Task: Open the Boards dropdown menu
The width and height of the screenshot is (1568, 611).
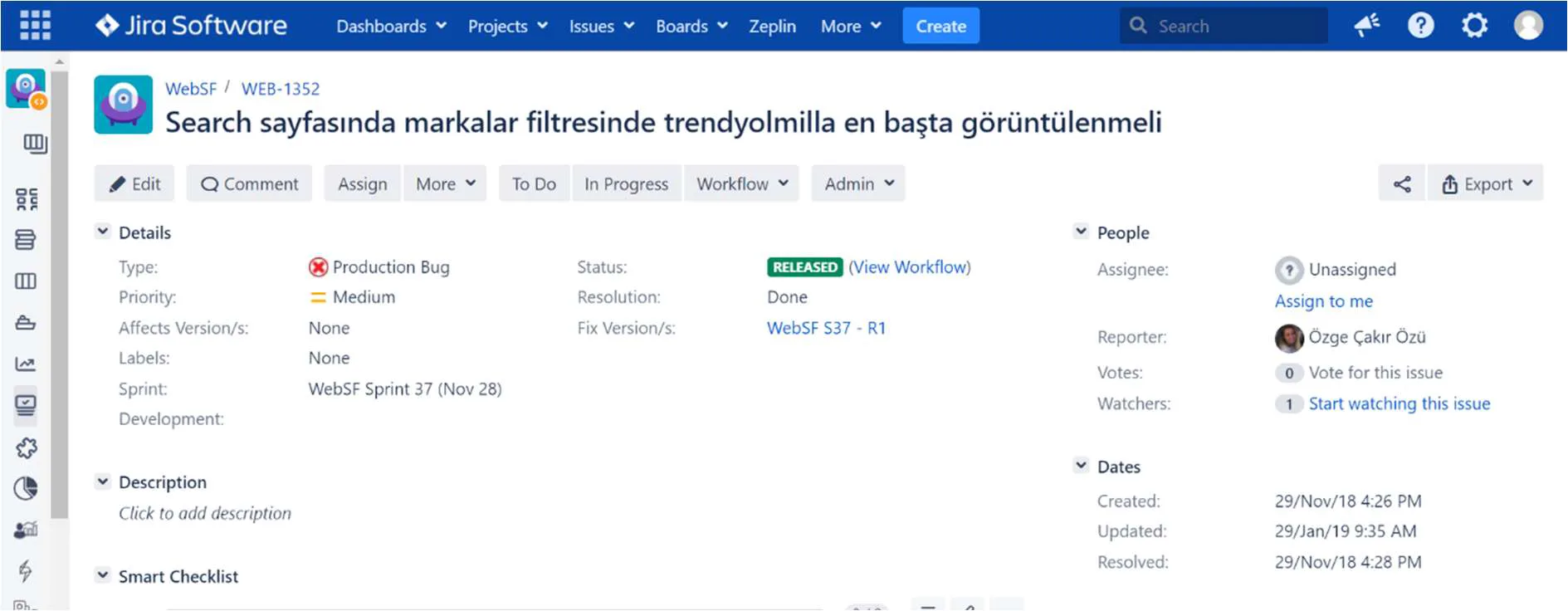Action: 692,26
